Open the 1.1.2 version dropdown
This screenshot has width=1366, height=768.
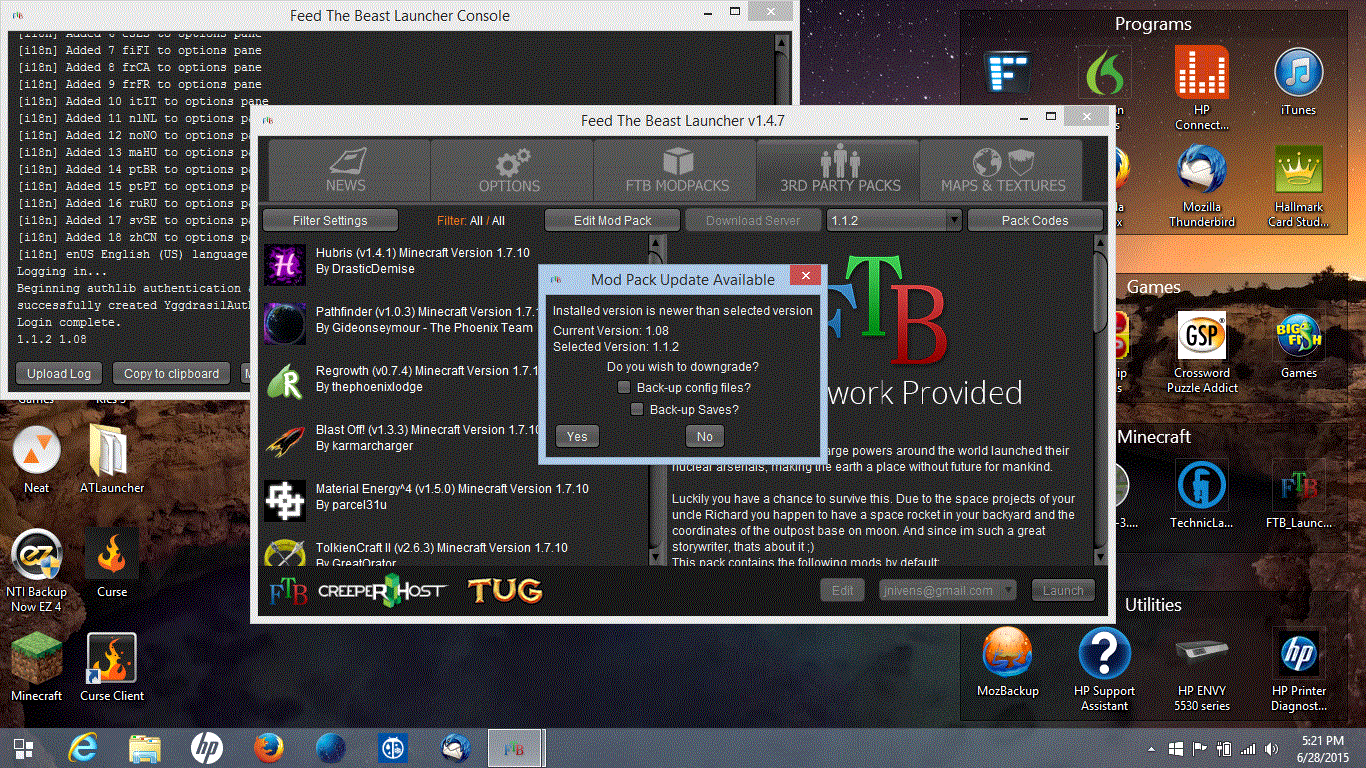click(x=894, y=220)
